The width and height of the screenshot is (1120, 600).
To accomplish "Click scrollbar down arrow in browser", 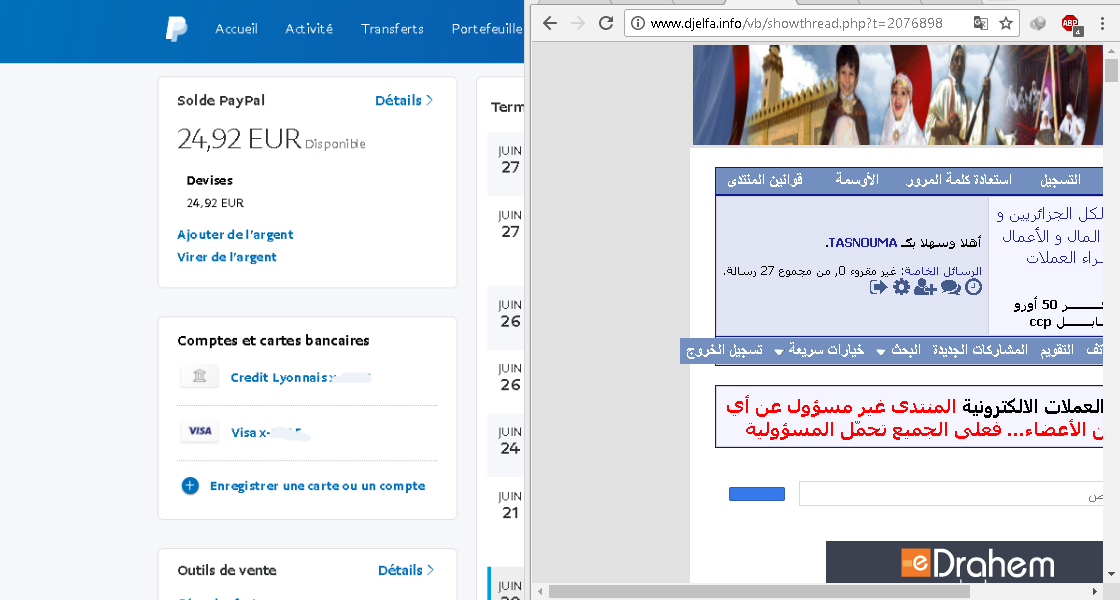I will tap(1111, 576).
